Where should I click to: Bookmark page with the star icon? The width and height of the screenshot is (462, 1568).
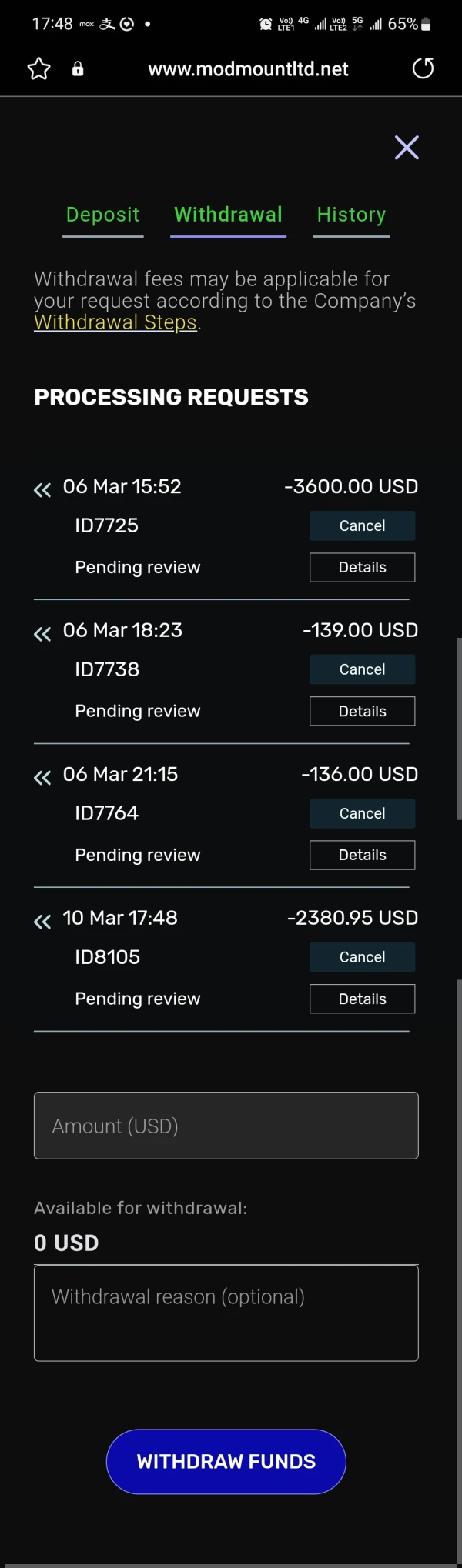click(x=38, y=69)
